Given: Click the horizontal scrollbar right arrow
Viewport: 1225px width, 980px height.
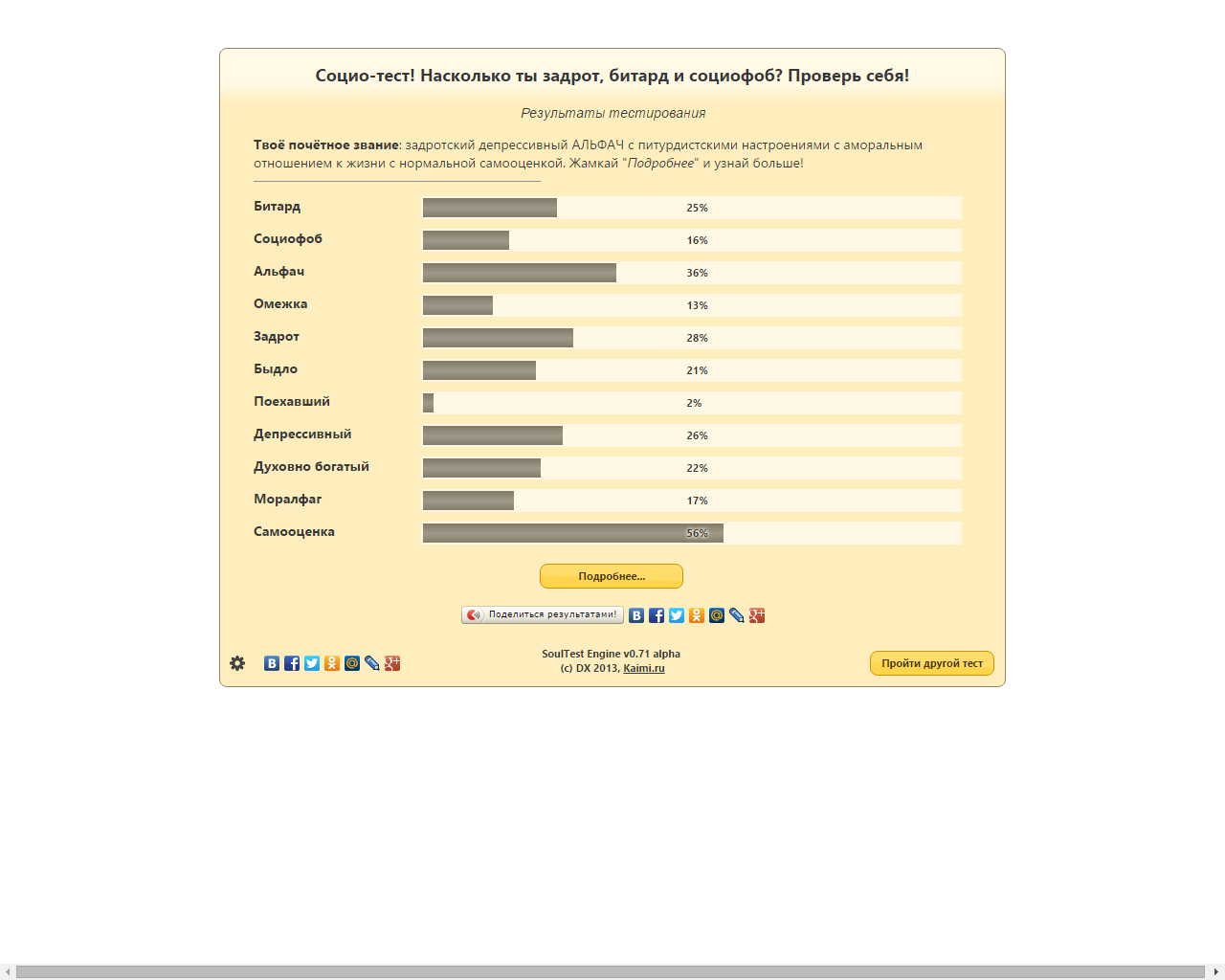Looking at the screenshot, I should click(x=1216, y=972).
